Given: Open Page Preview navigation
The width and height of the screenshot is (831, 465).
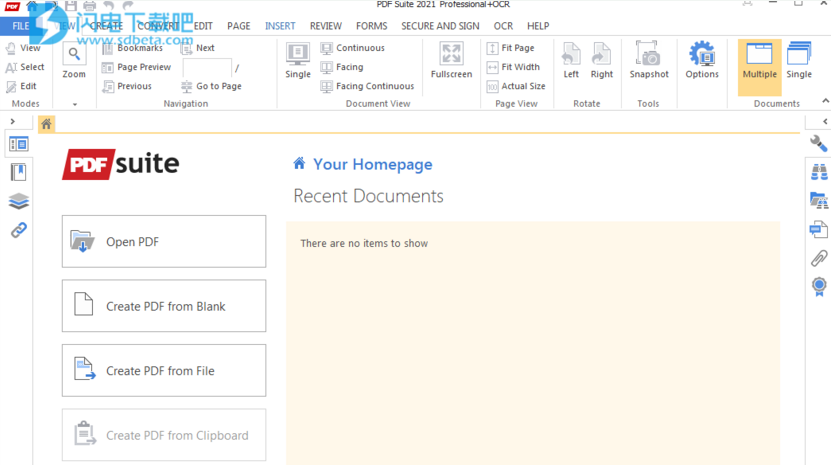Looking at the screenshot, I should (137, 67).
